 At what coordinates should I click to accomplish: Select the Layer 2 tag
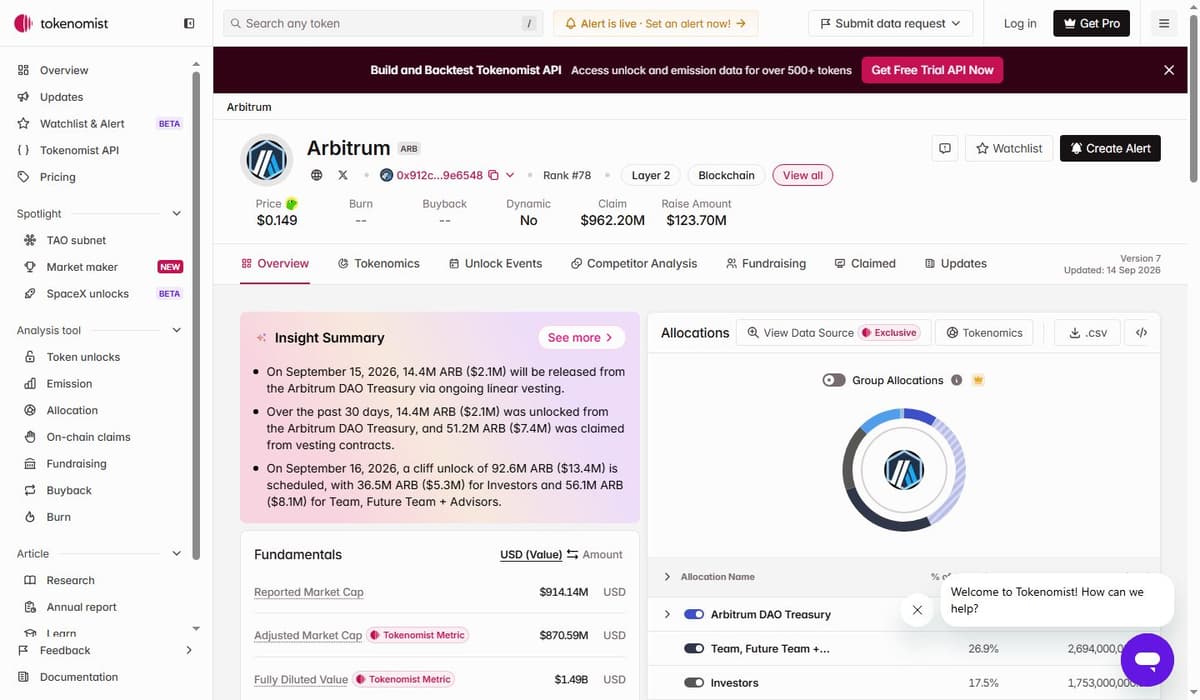click(x=651, y=175)
